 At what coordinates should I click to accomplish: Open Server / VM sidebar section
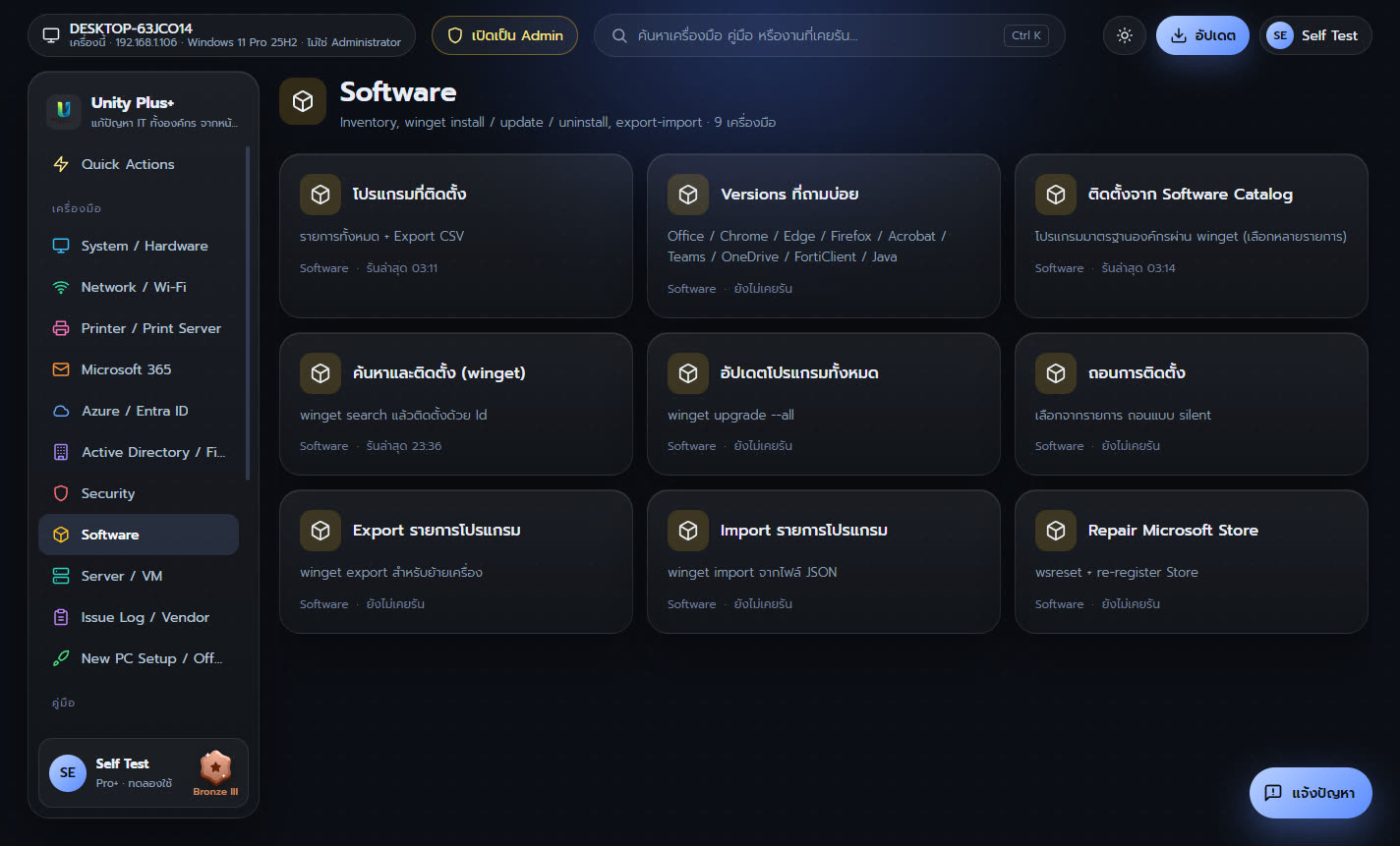tap(139, 576)
